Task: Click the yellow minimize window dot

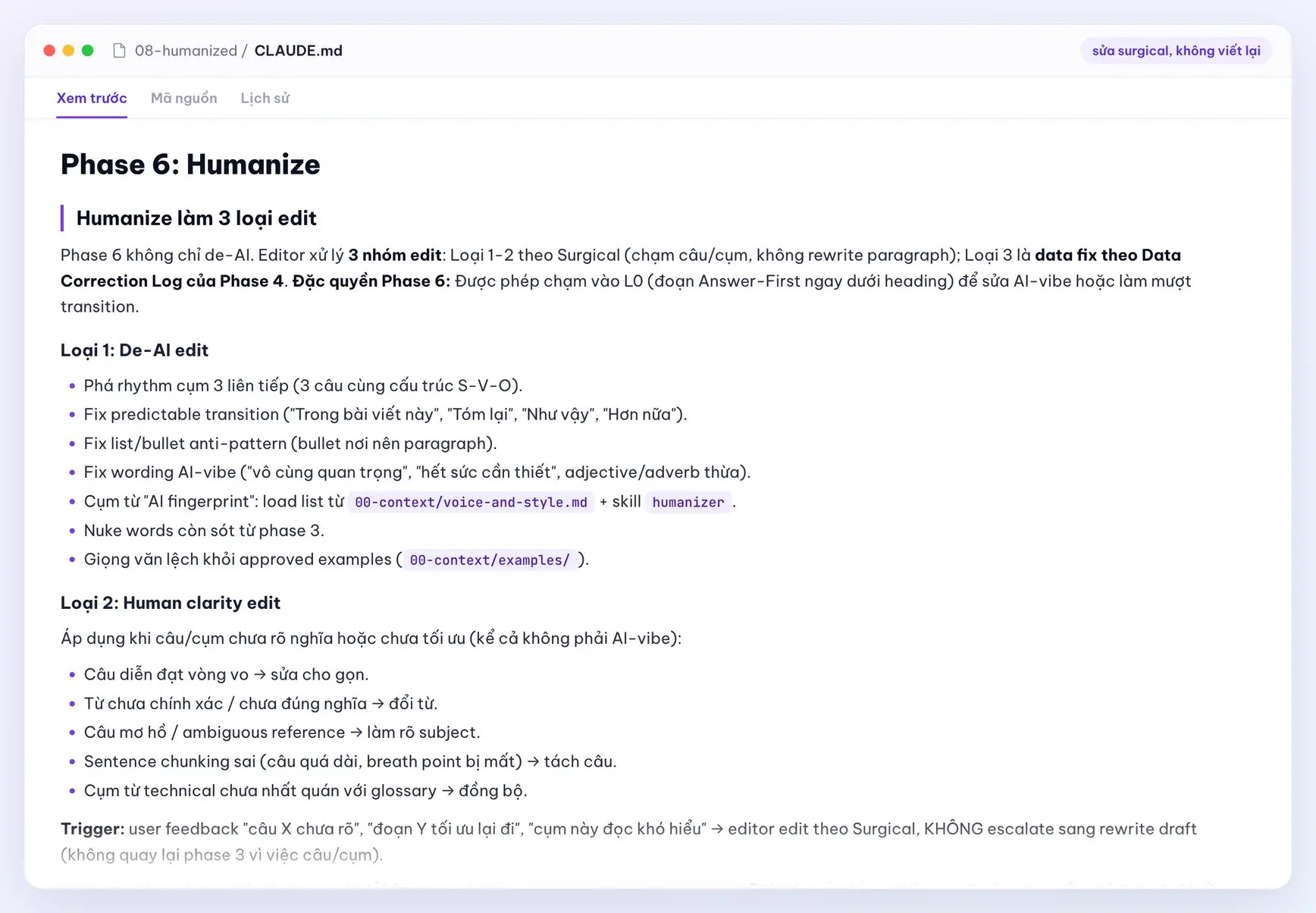Action: (68, 51)
